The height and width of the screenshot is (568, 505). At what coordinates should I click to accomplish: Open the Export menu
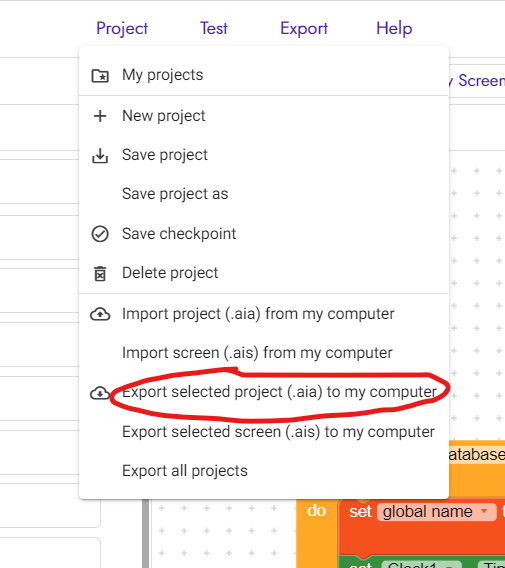coord(304,28)
